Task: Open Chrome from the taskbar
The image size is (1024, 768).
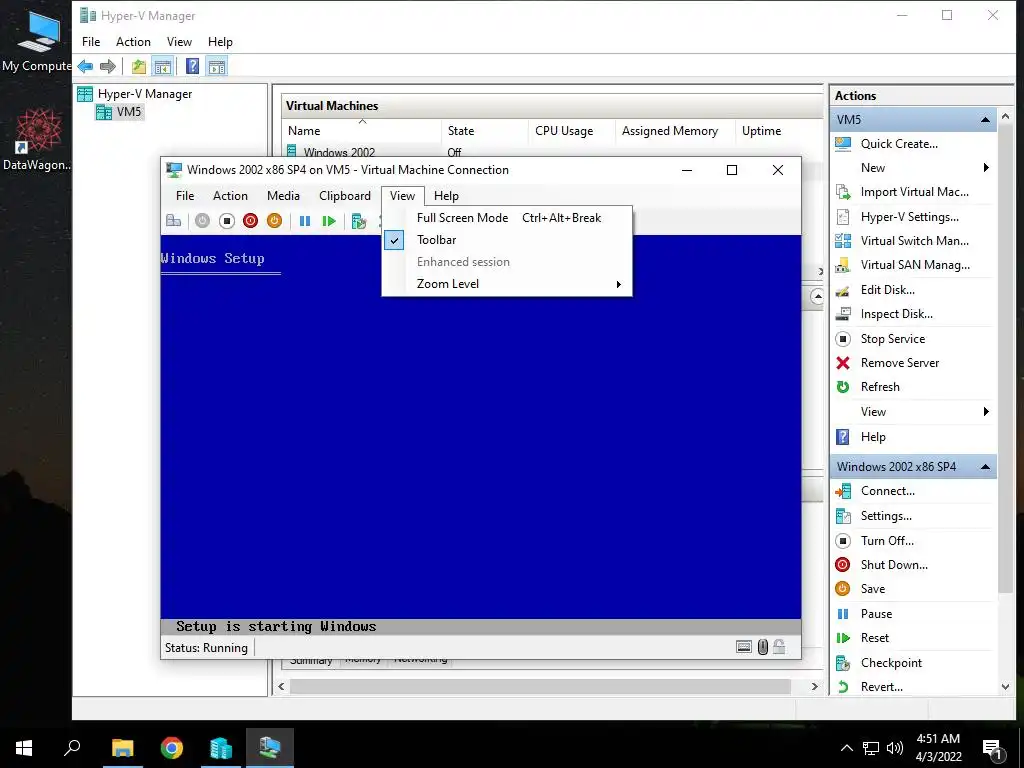Action: 172,748
